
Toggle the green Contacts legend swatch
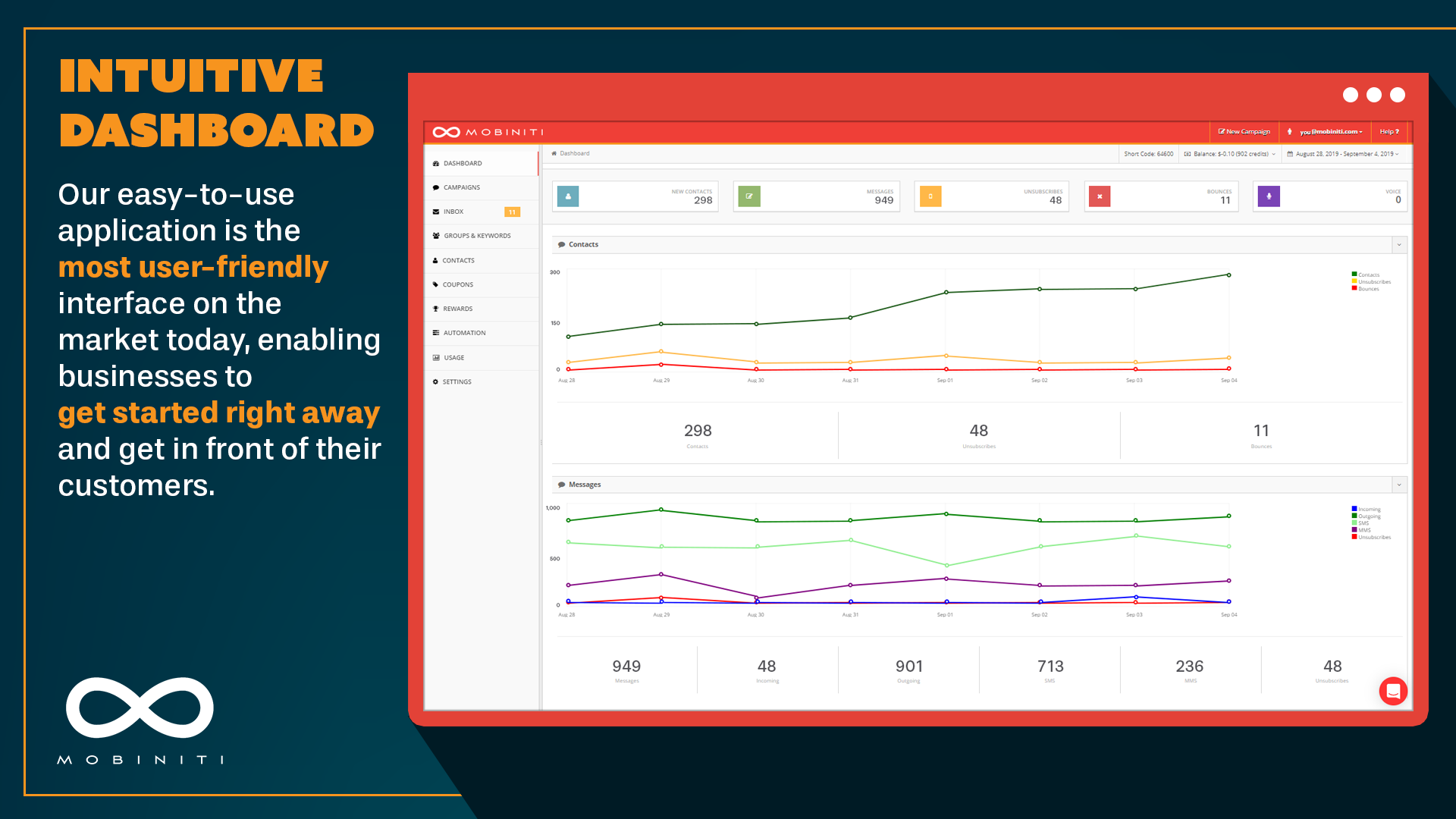(x=1354, y=275)
